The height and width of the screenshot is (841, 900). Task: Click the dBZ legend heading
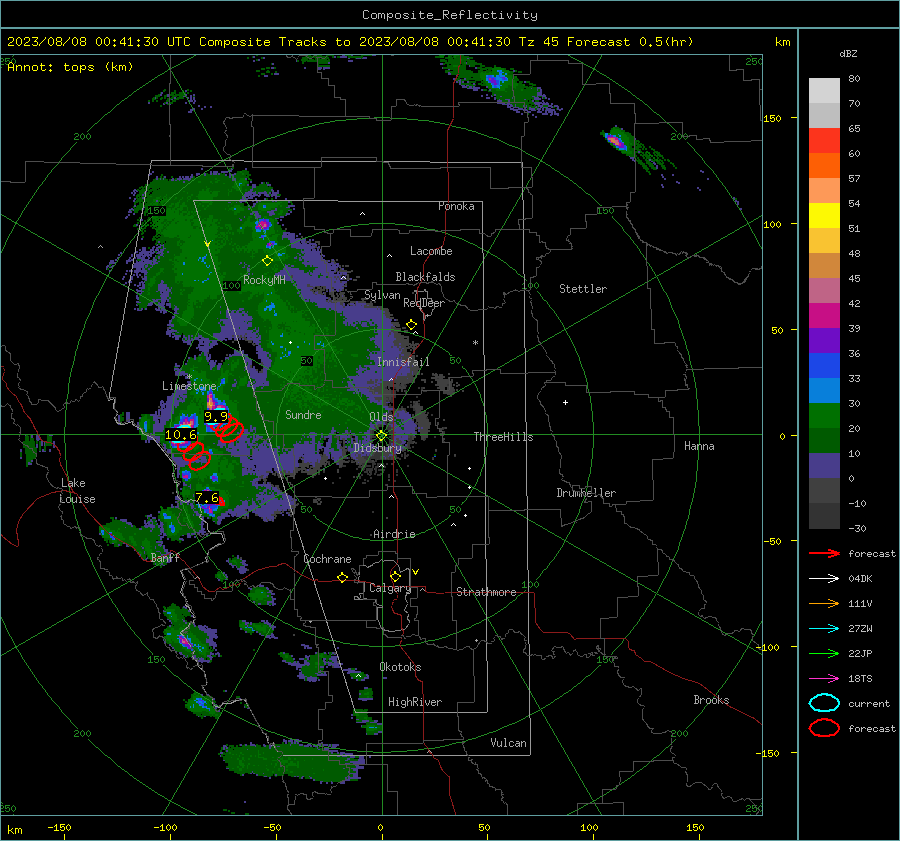tap(848, 53)
